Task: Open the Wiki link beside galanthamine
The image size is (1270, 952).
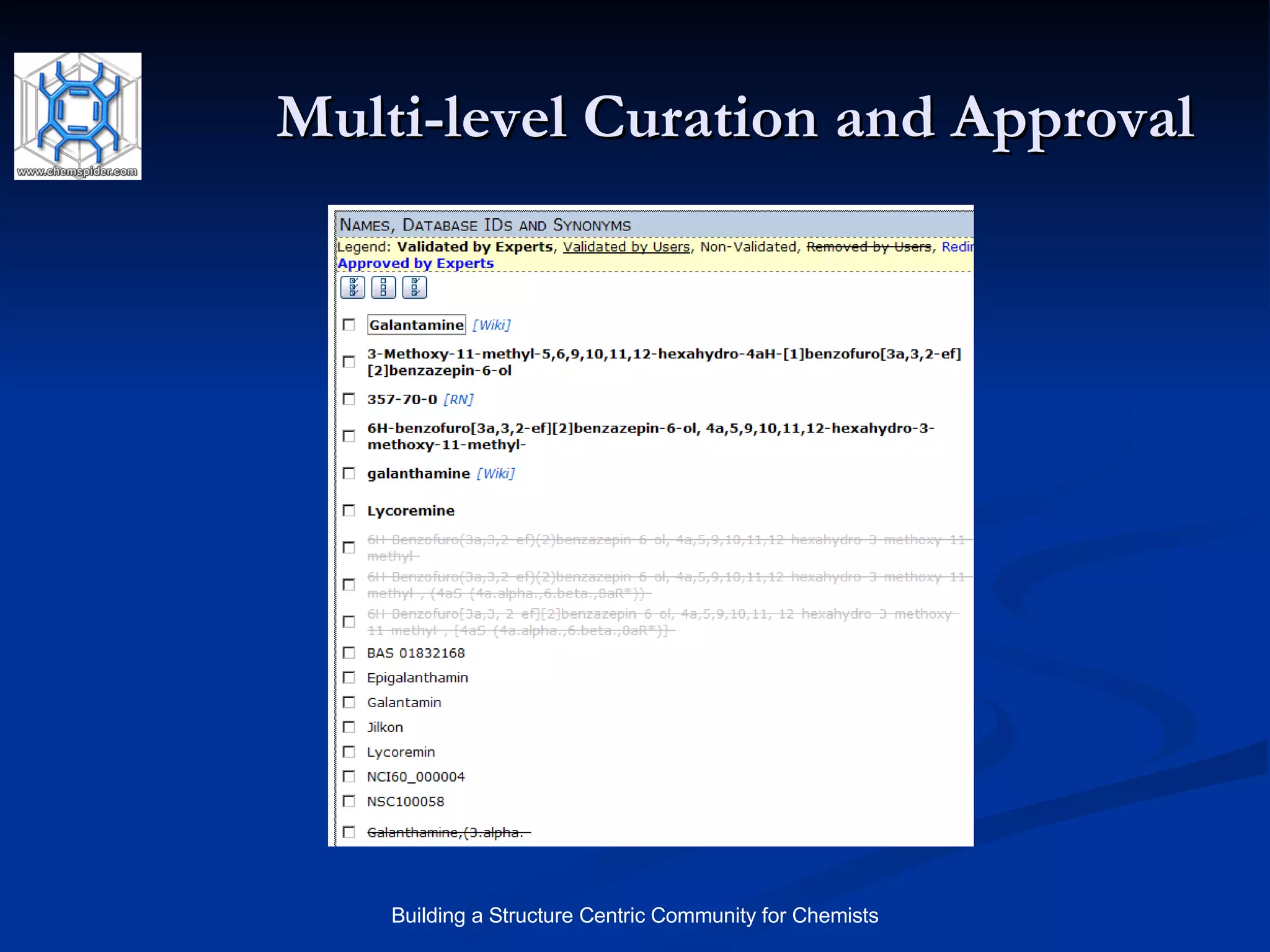Action: coord(496,474)
